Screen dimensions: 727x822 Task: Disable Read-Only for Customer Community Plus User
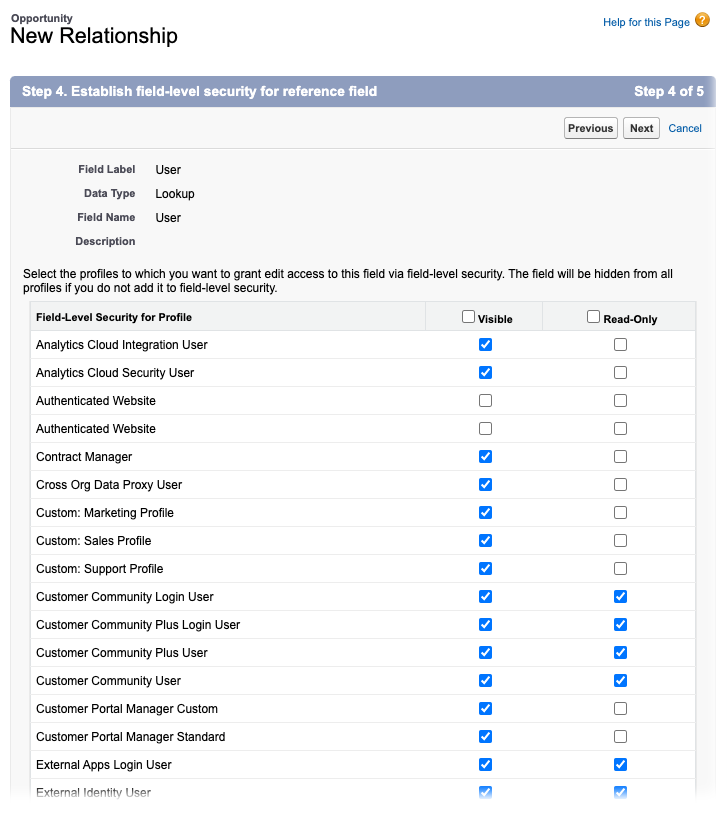point(620,653)
